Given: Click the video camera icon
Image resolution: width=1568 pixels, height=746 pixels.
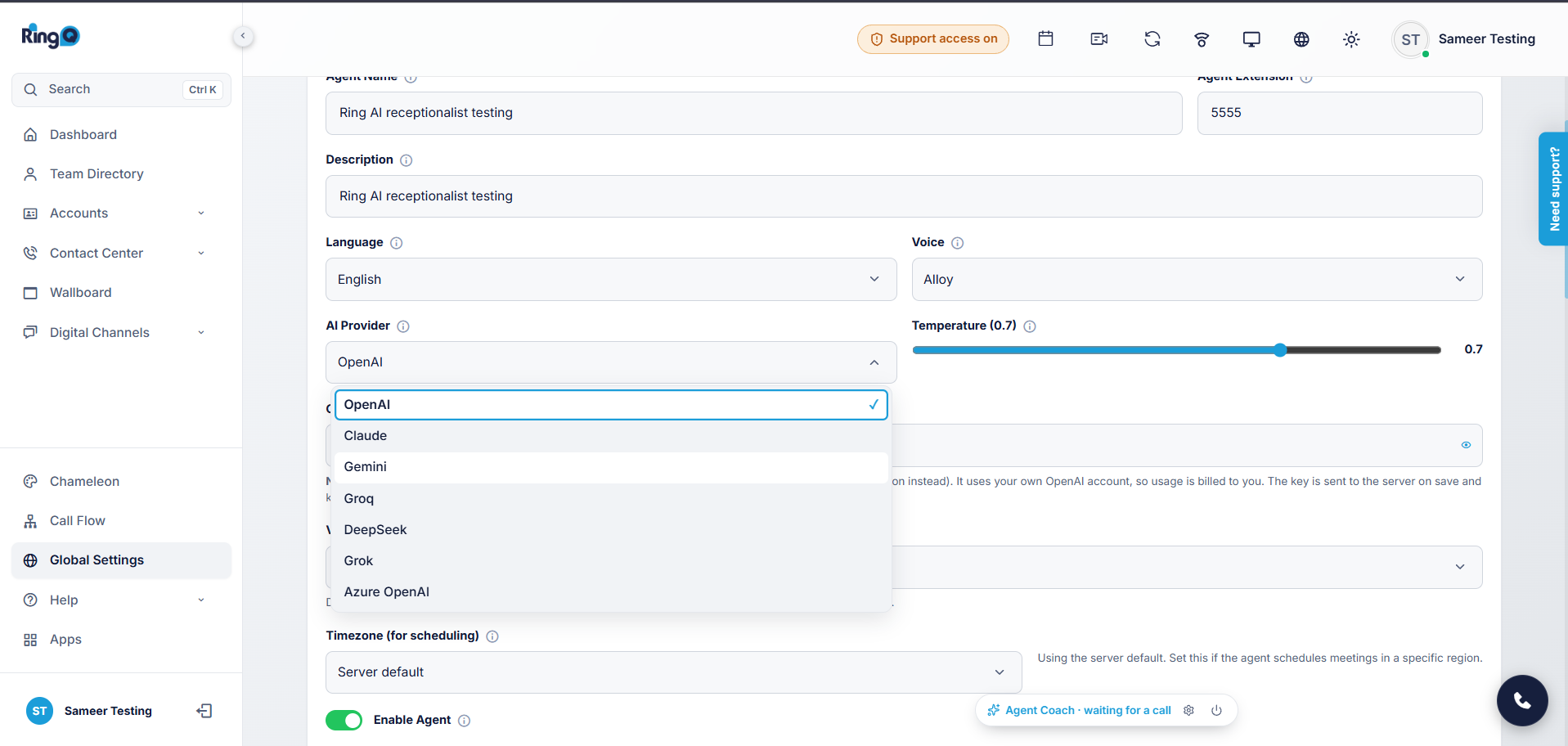Looking at the screenshot, I should click(x=1099, y=38).
